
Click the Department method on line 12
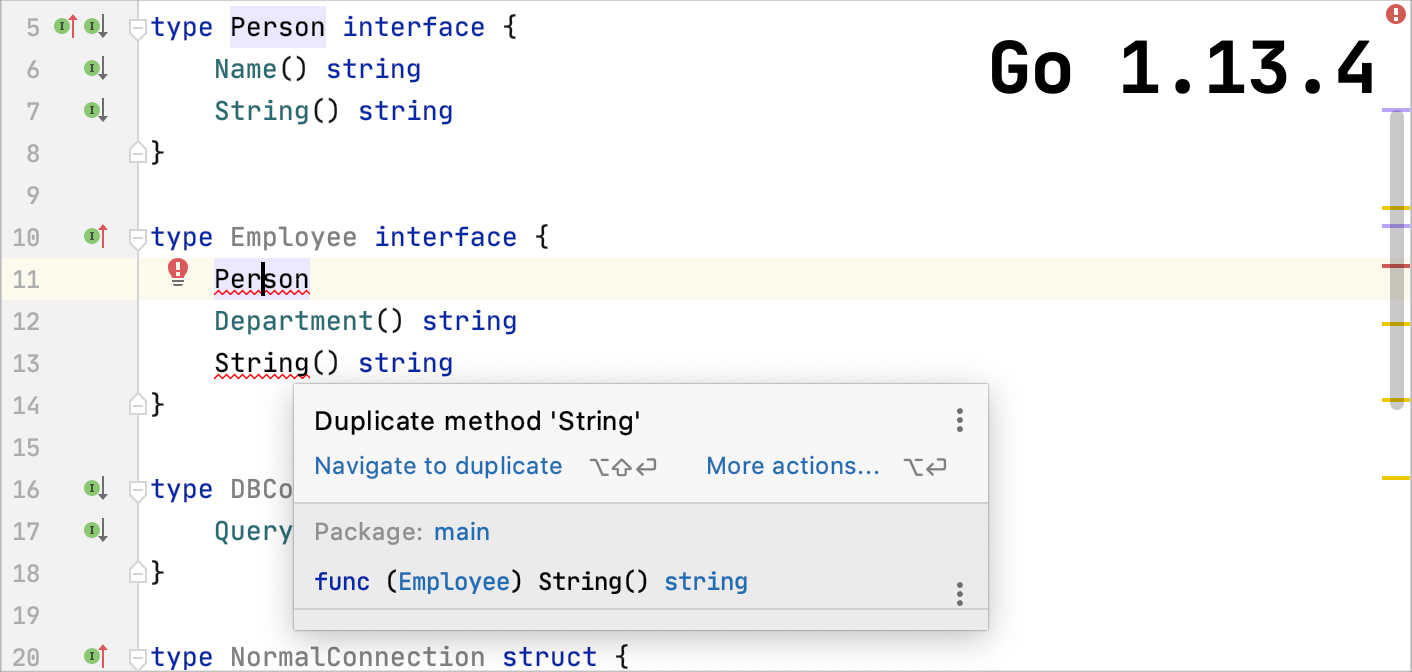point(294,321)
